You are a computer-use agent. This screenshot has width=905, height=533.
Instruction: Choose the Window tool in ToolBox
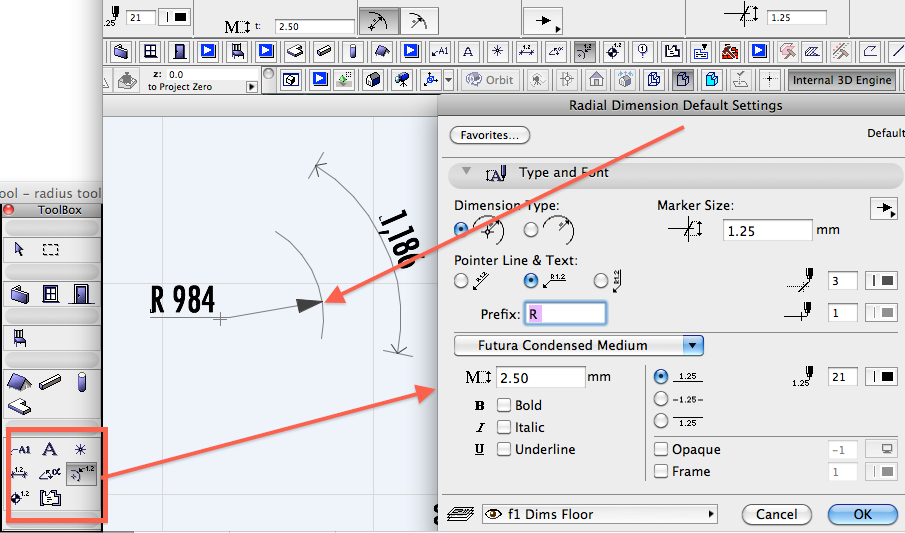point(51,294)
